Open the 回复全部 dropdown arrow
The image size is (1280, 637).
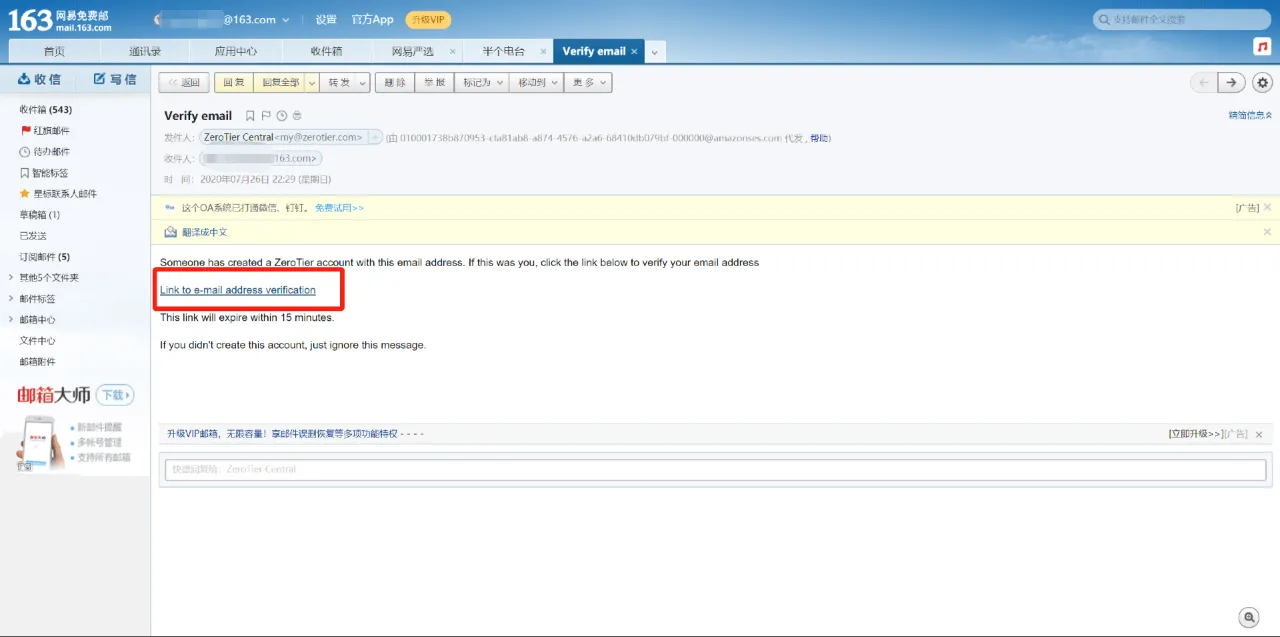(312, 83)
